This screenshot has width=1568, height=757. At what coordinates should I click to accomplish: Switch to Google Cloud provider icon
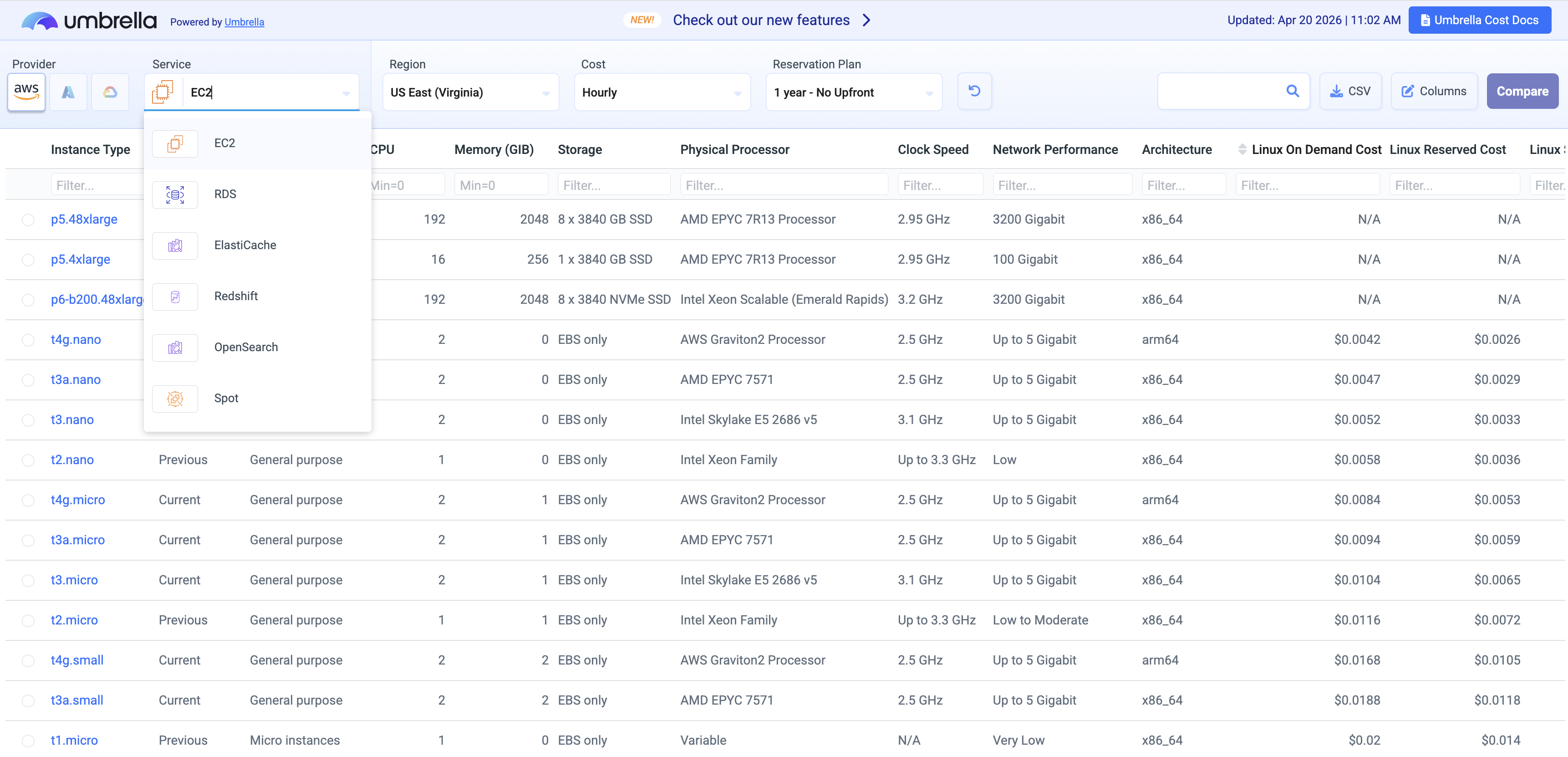point(110,92)
